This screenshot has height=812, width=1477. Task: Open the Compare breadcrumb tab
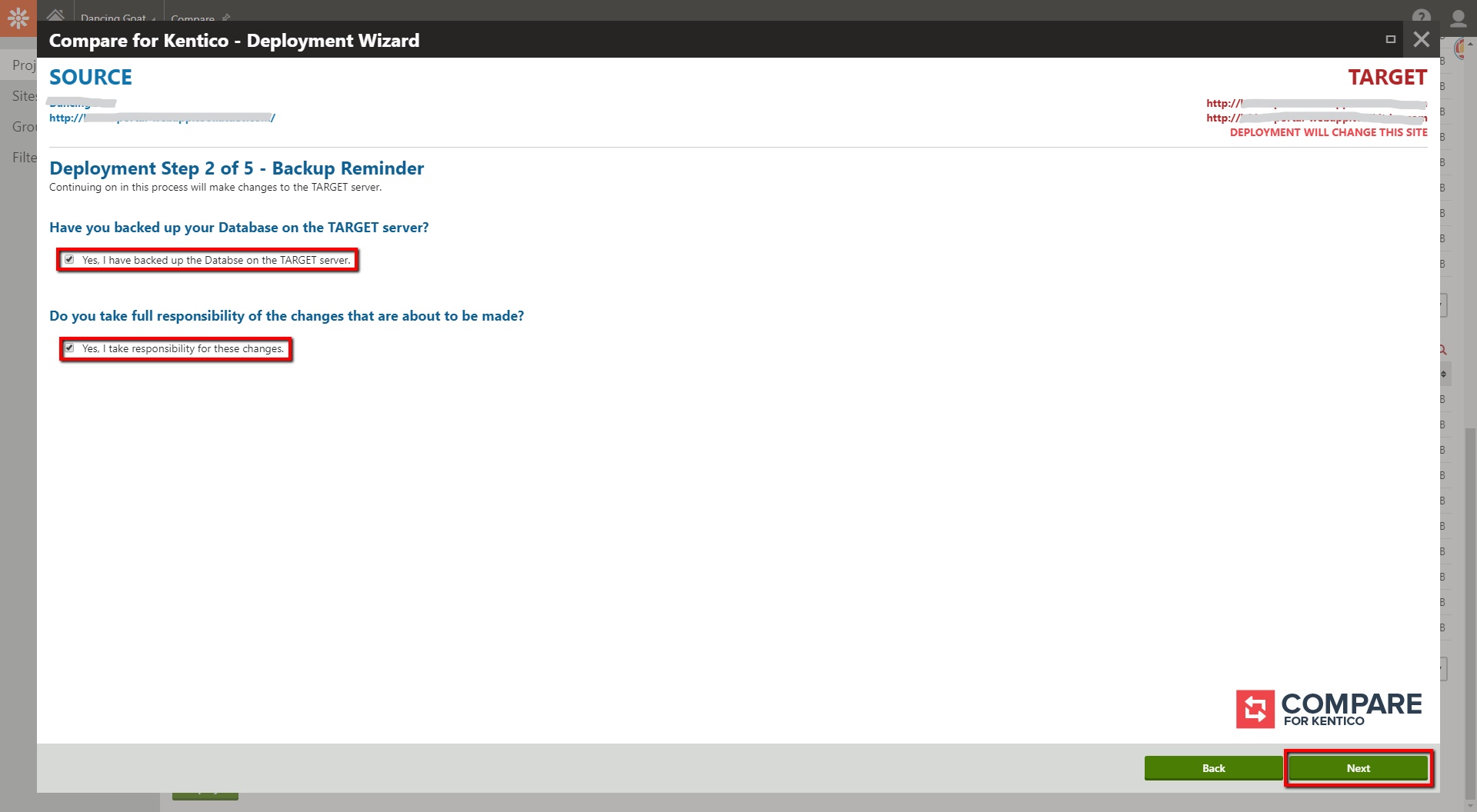tap(193, 18)
